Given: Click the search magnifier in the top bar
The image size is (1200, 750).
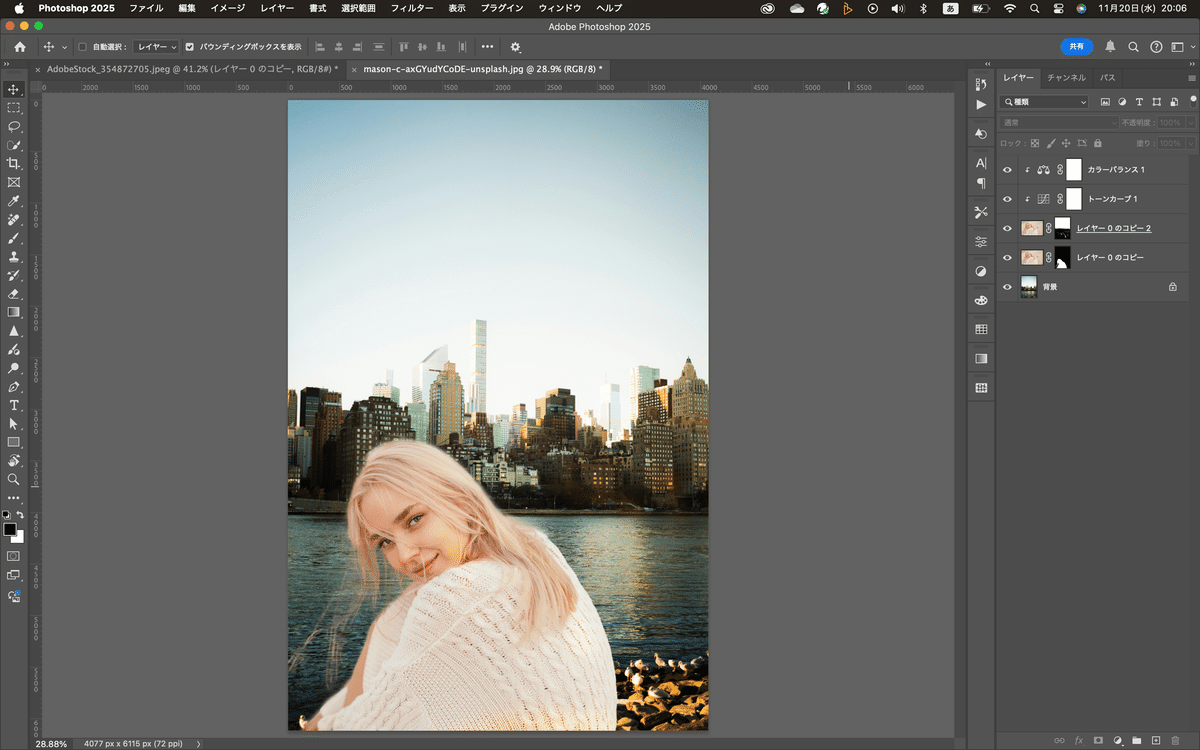Looking at the screenshot, I should [1133, 46].
